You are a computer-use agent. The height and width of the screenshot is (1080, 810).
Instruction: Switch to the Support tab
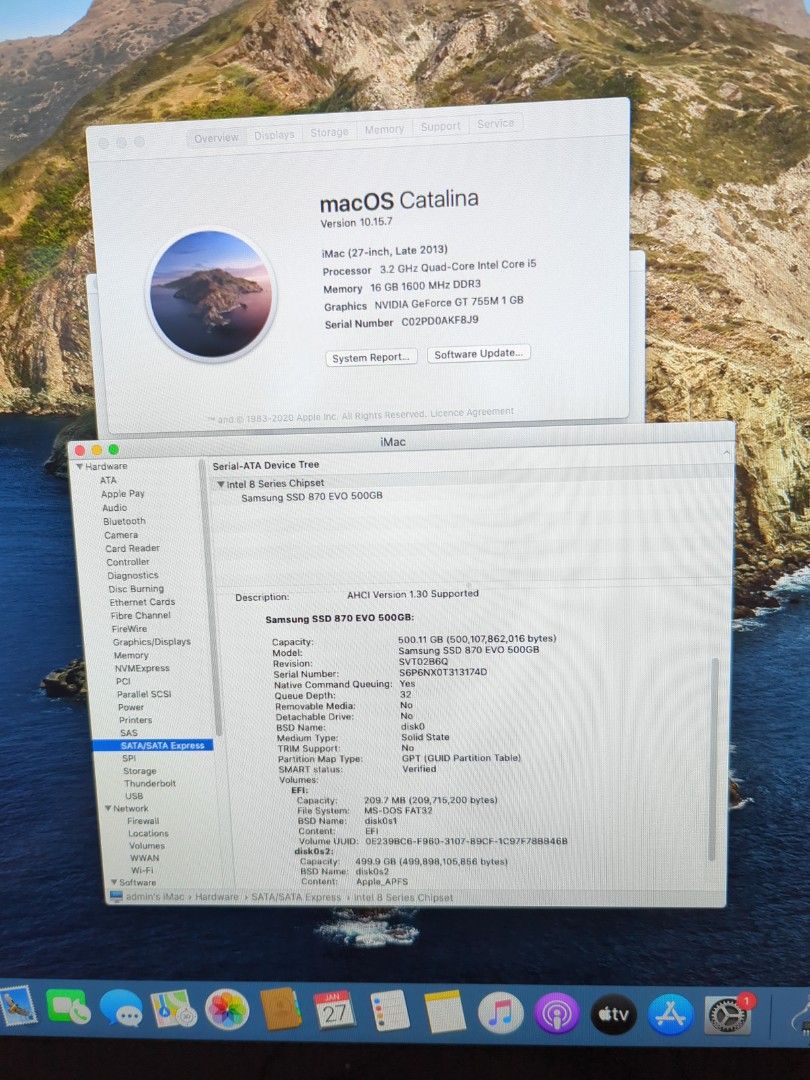(440, 127)
